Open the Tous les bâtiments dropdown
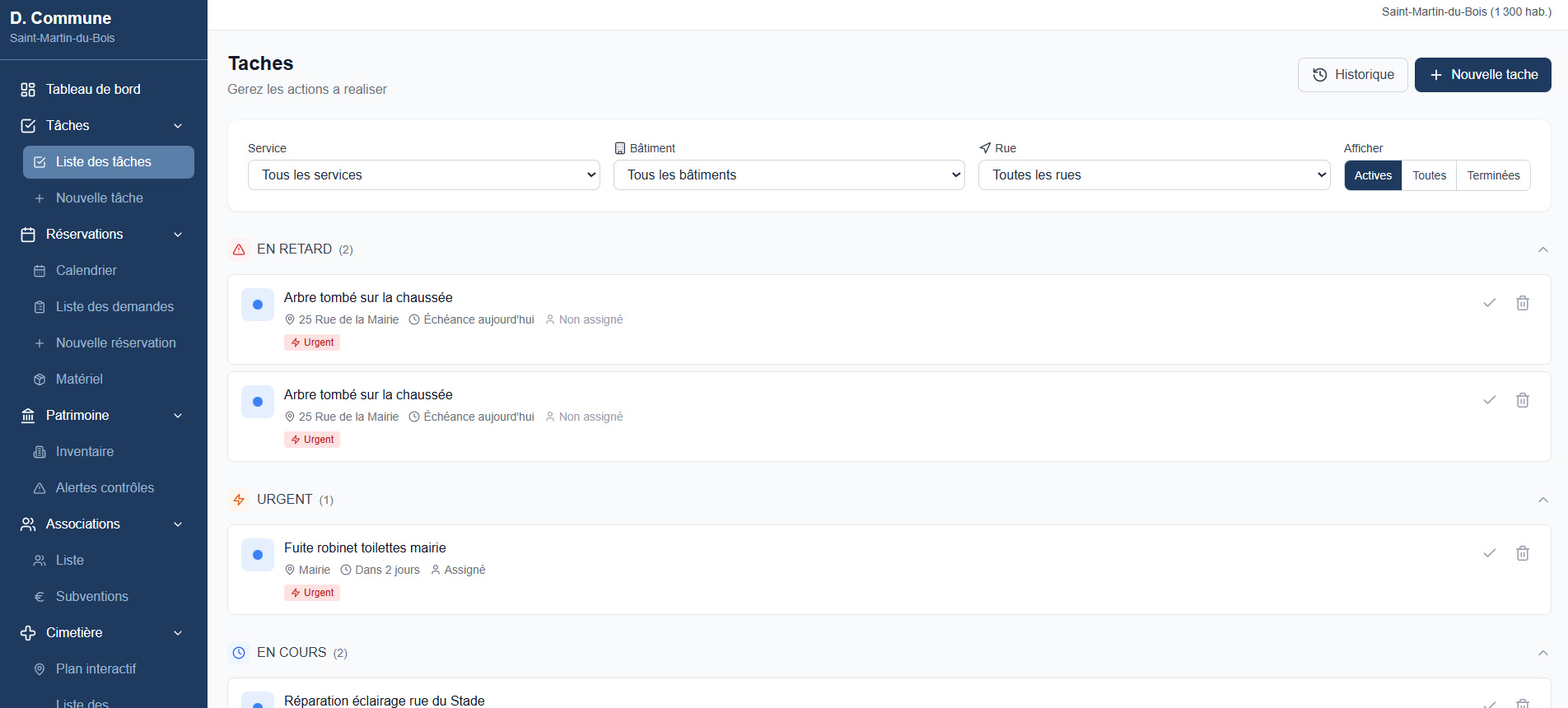The image size is (1568, 708). [788, 175]
